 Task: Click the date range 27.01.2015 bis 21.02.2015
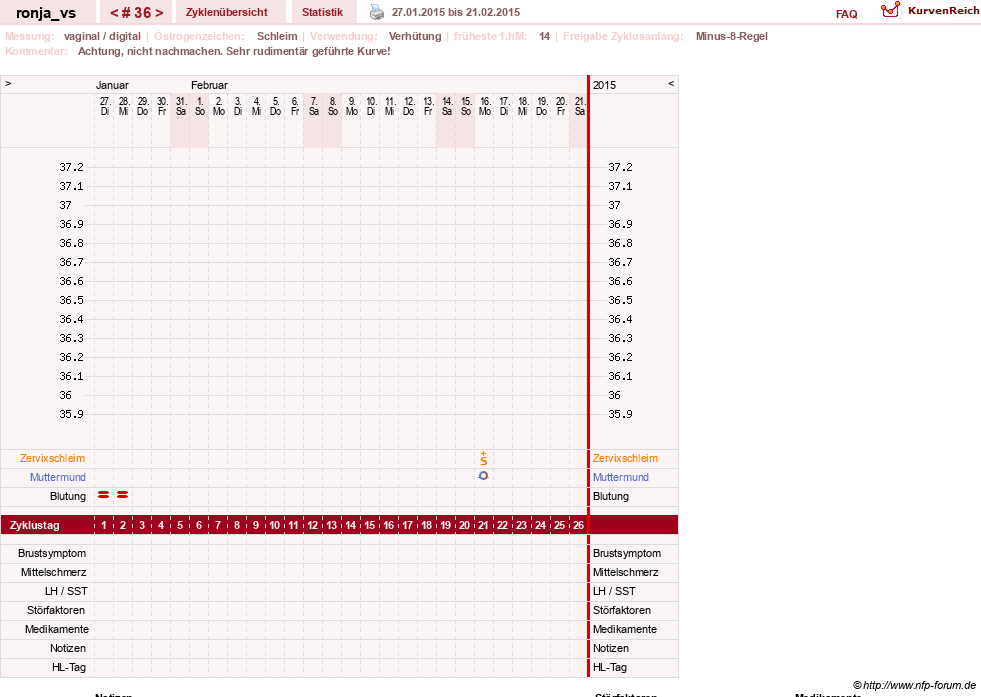(455, 12)
